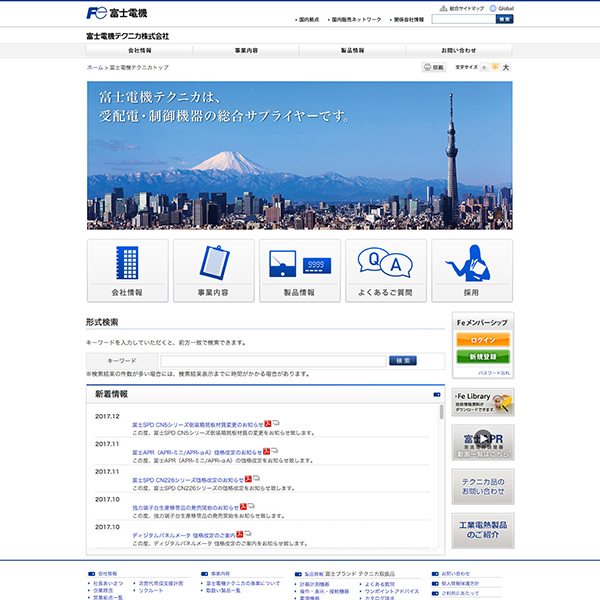Open footer リクルート link

coord(151,590)
